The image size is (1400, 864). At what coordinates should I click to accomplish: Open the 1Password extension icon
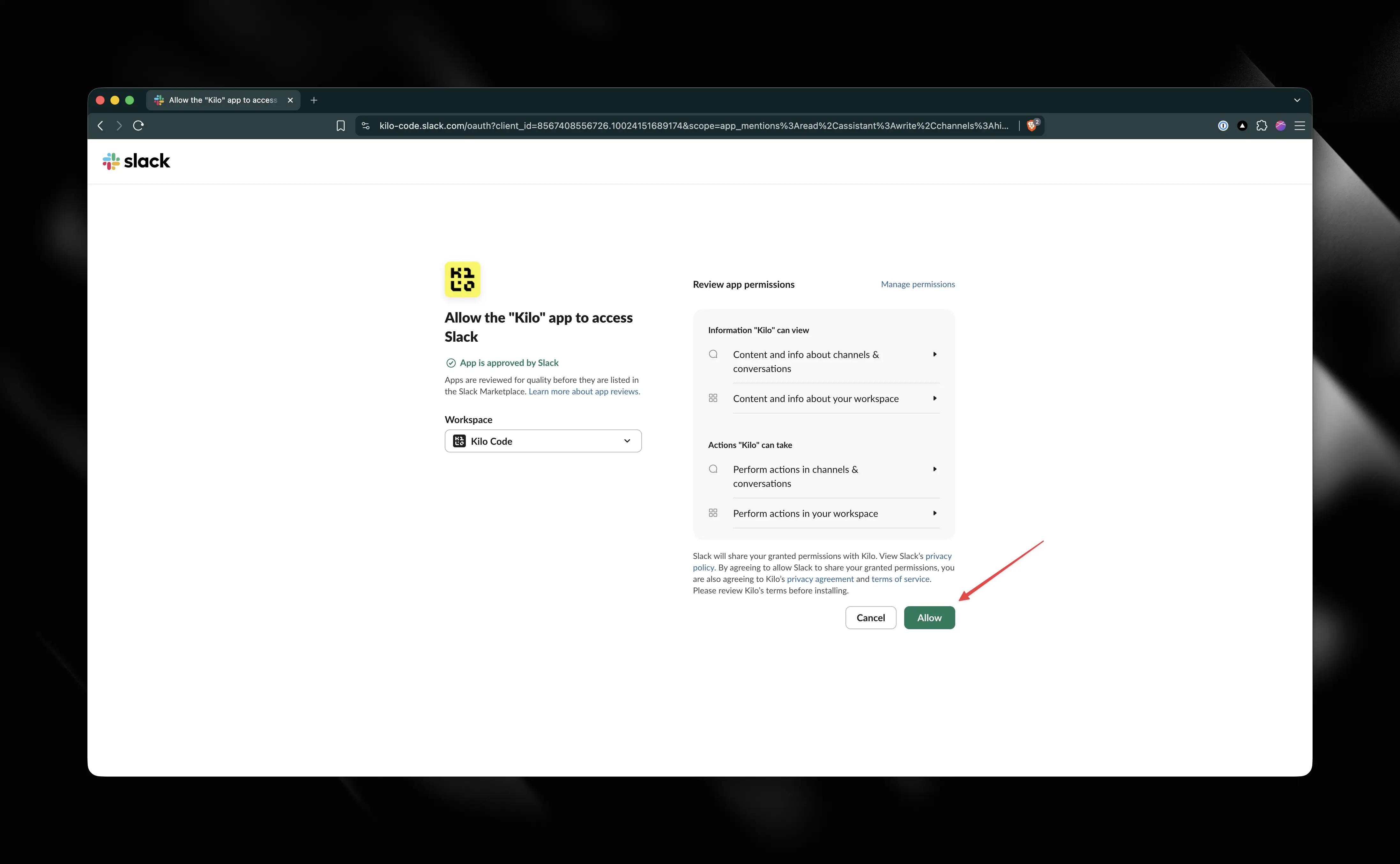coord(1223,126)
